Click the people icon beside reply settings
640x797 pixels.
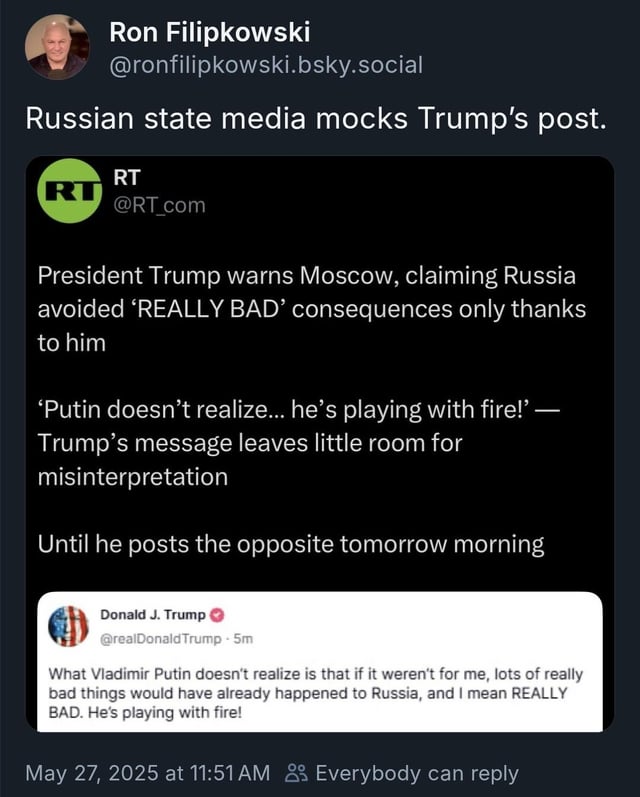click(295, 772)
